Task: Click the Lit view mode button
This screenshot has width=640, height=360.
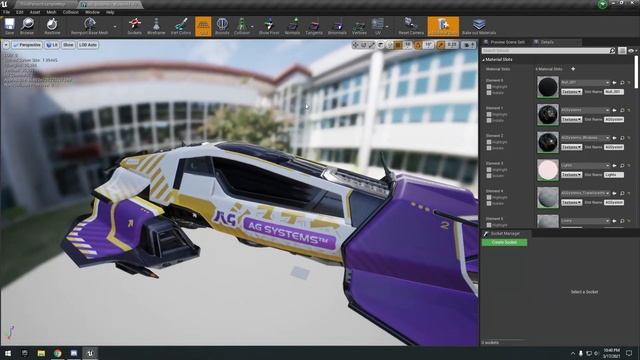Action: coord(52,45)
